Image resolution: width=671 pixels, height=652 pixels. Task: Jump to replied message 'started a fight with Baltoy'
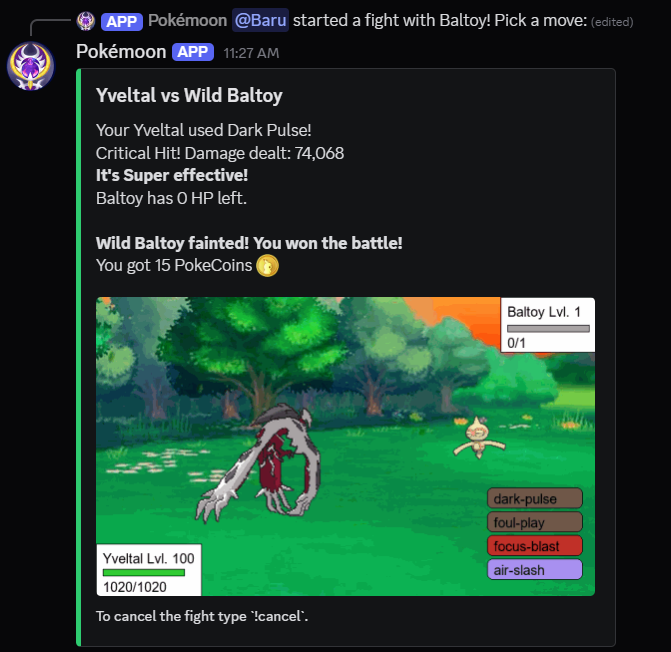pyautogui.click(x=440, y=20)
